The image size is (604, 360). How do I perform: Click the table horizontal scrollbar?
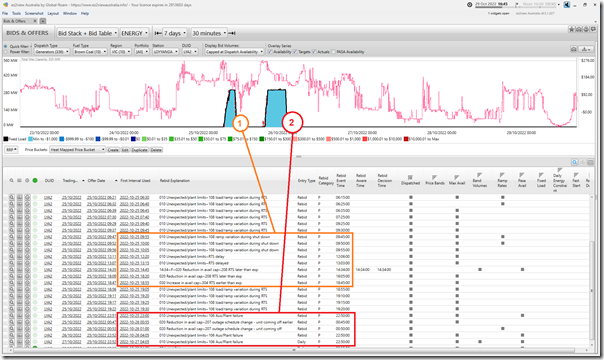[294, 350]
